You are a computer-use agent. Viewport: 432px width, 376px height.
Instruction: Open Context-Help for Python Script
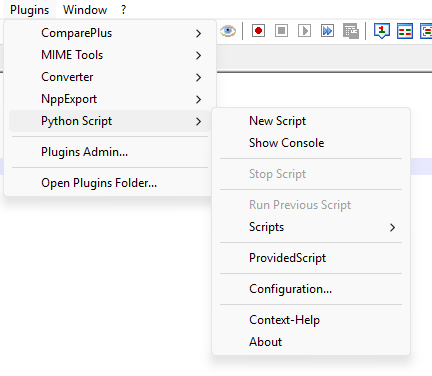click(311, 320)
